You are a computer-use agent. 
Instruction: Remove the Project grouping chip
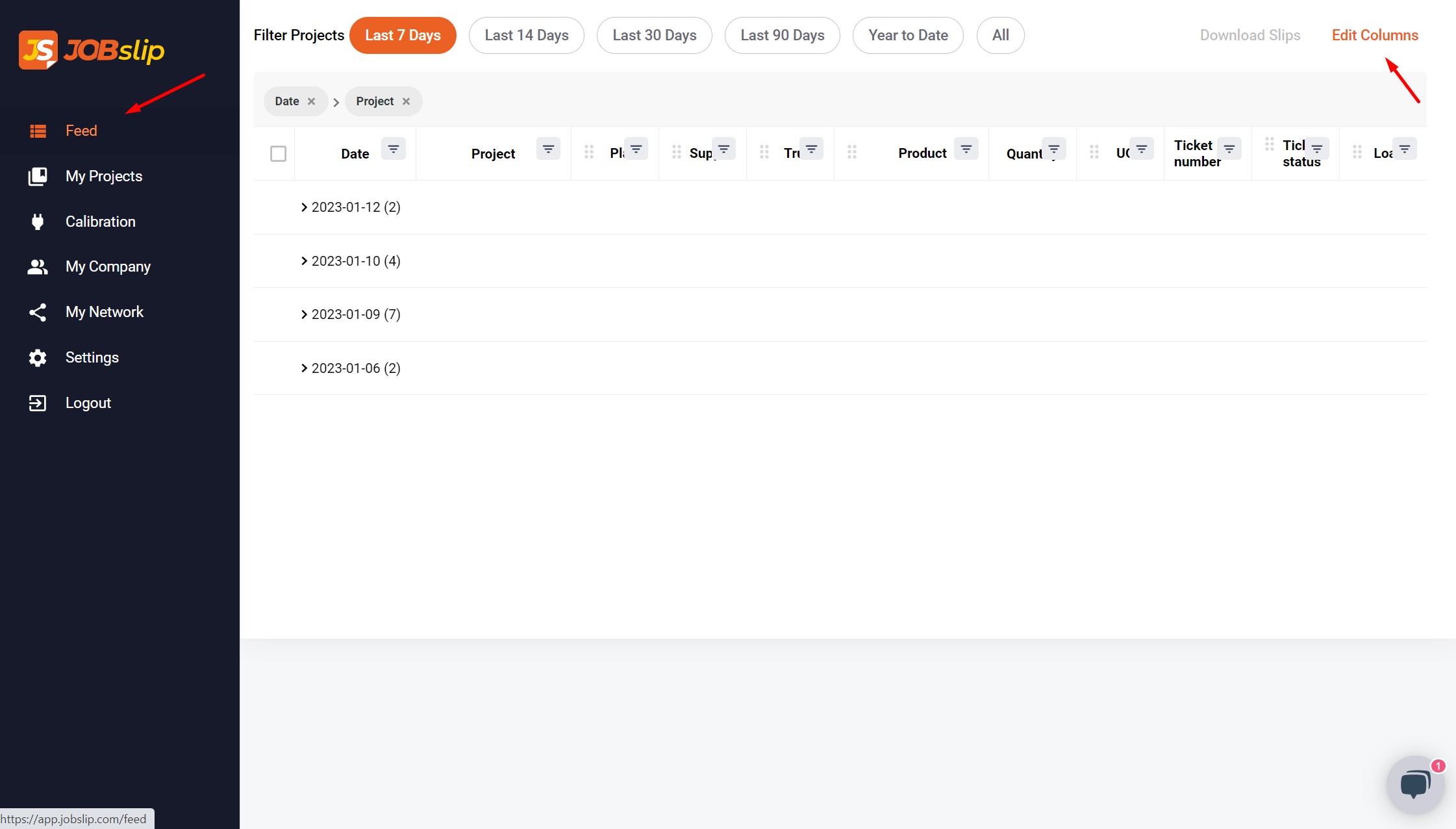tap(406, 101)
